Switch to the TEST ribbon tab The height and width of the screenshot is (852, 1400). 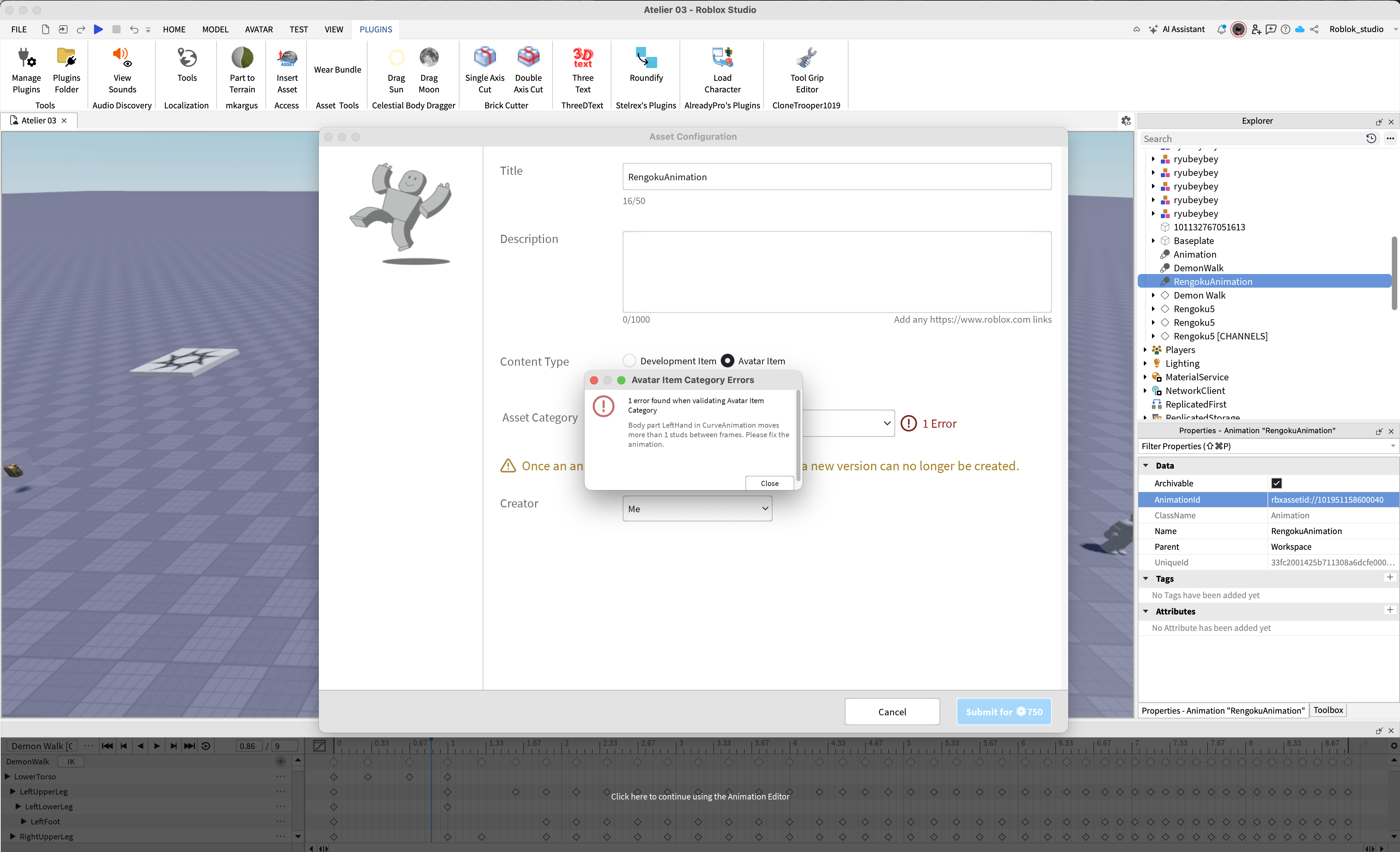pyautogui.click(x=298, y=29)
